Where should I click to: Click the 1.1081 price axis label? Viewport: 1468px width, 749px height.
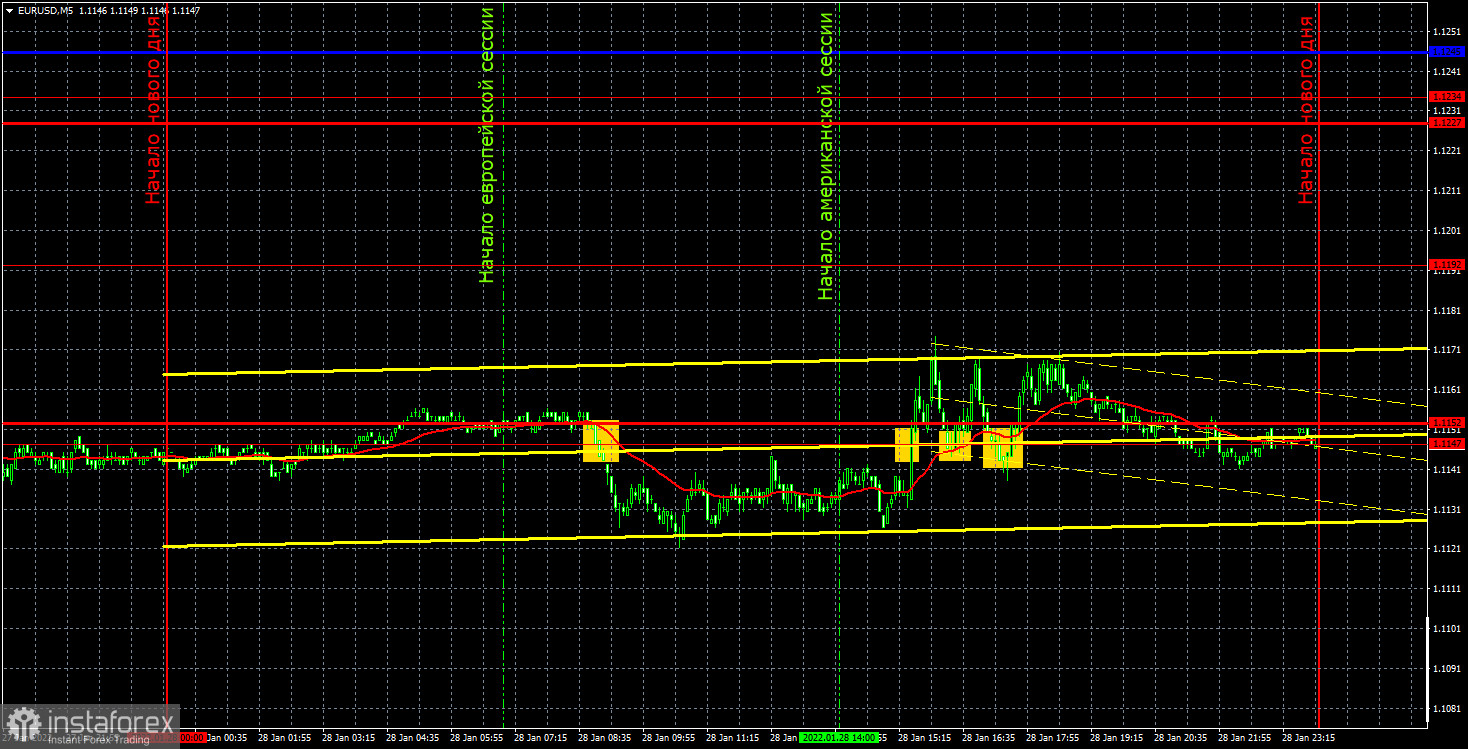coord(1447,708)
